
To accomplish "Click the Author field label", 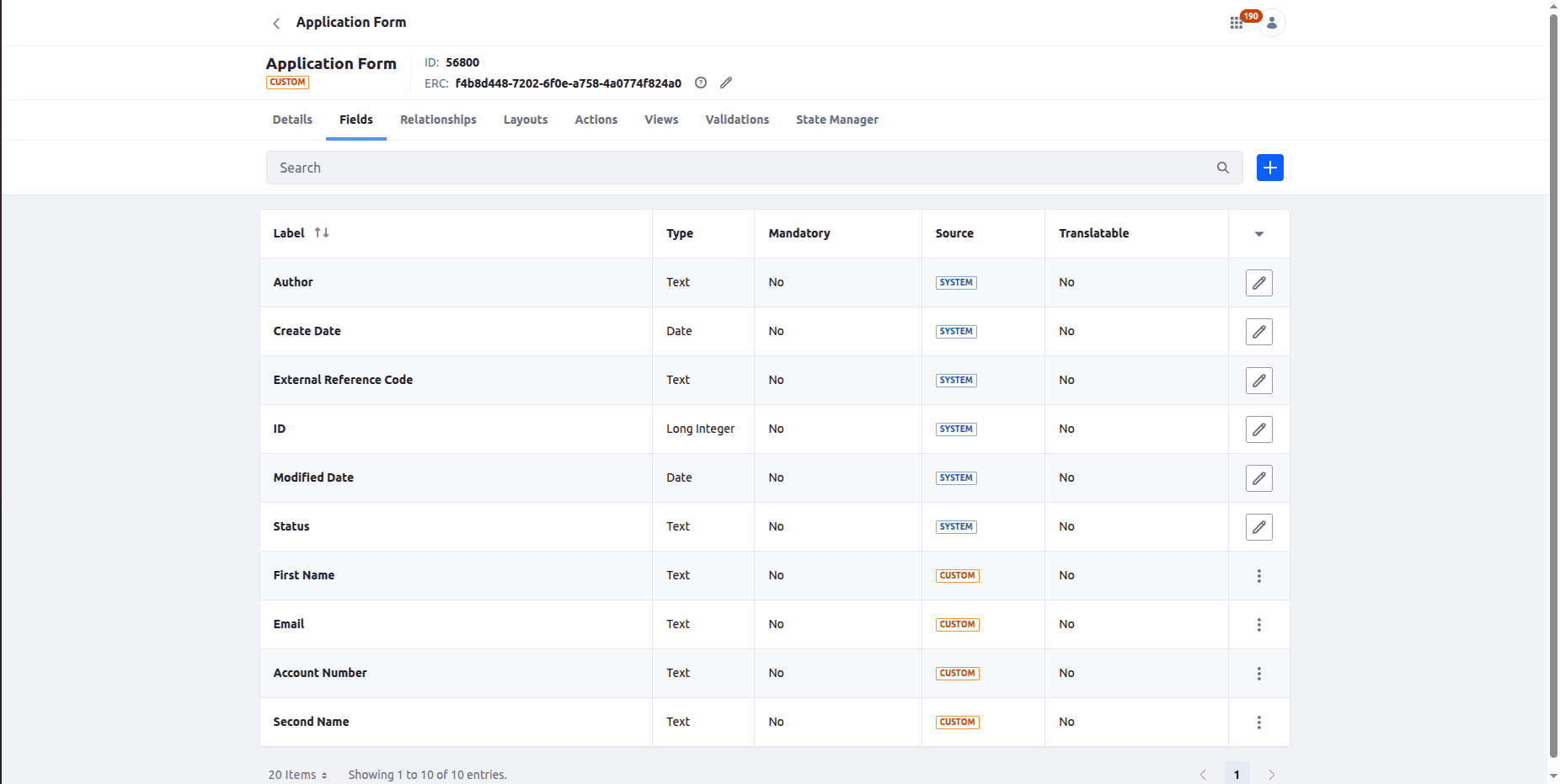I will tap(293, 282).
